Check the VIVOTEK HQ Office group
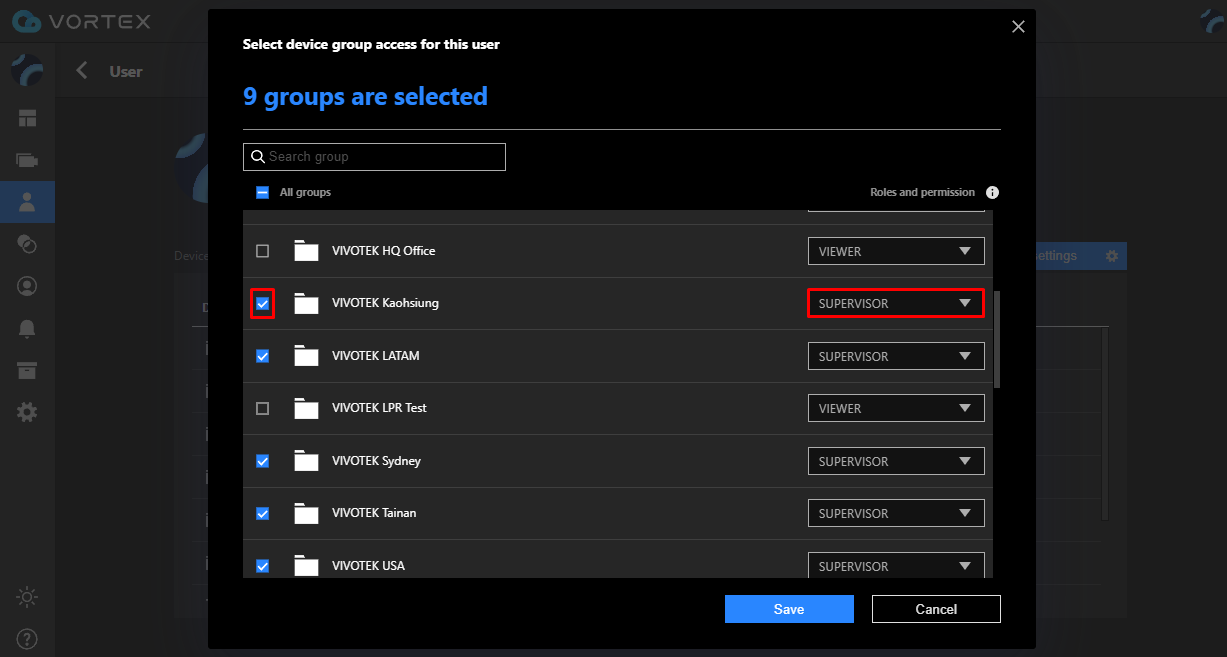1227x657 pixels. pyautogui.click(x=263, y=251)
